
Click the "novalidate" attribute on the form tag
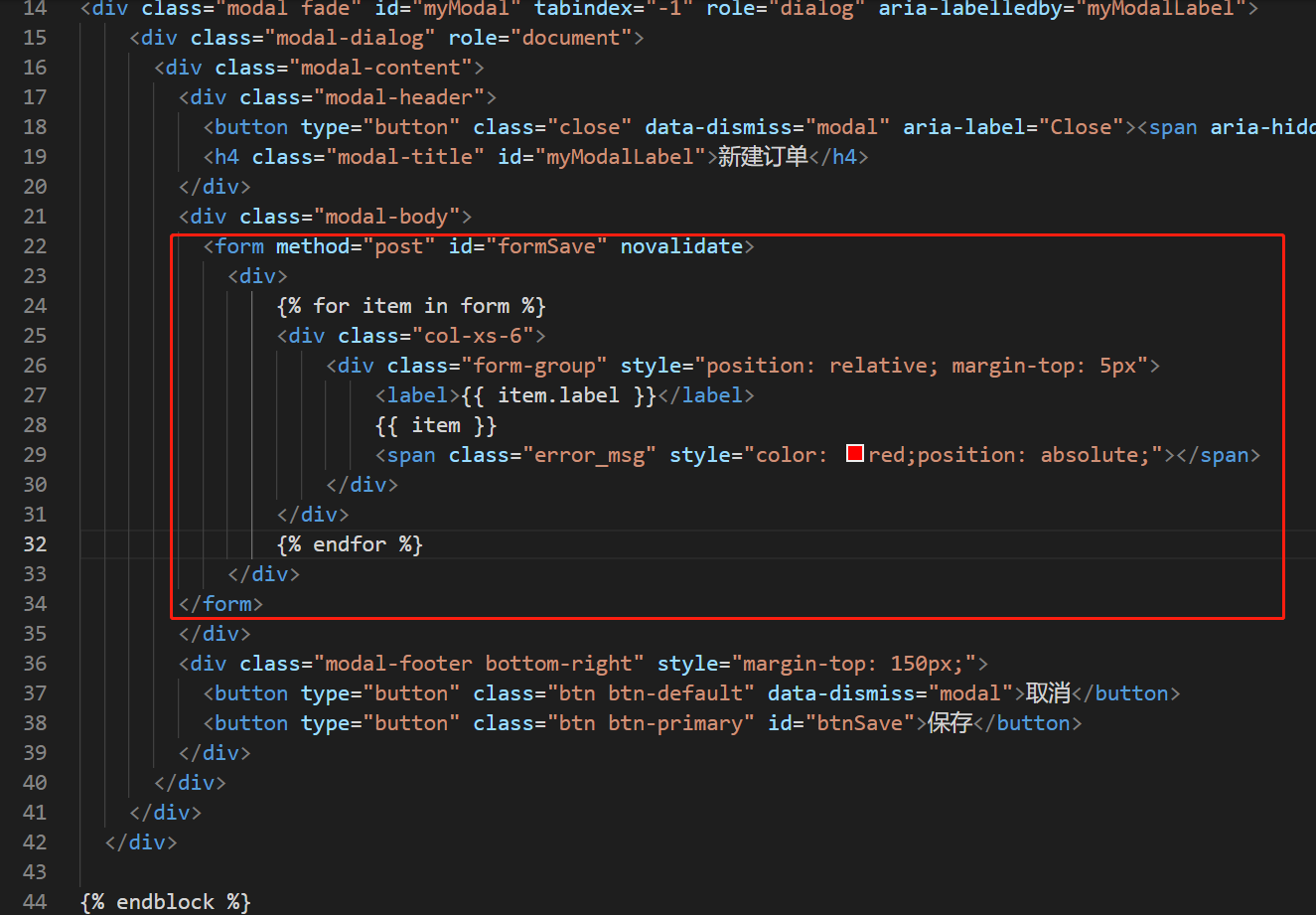pyautogui.click(x=681, y=245)
